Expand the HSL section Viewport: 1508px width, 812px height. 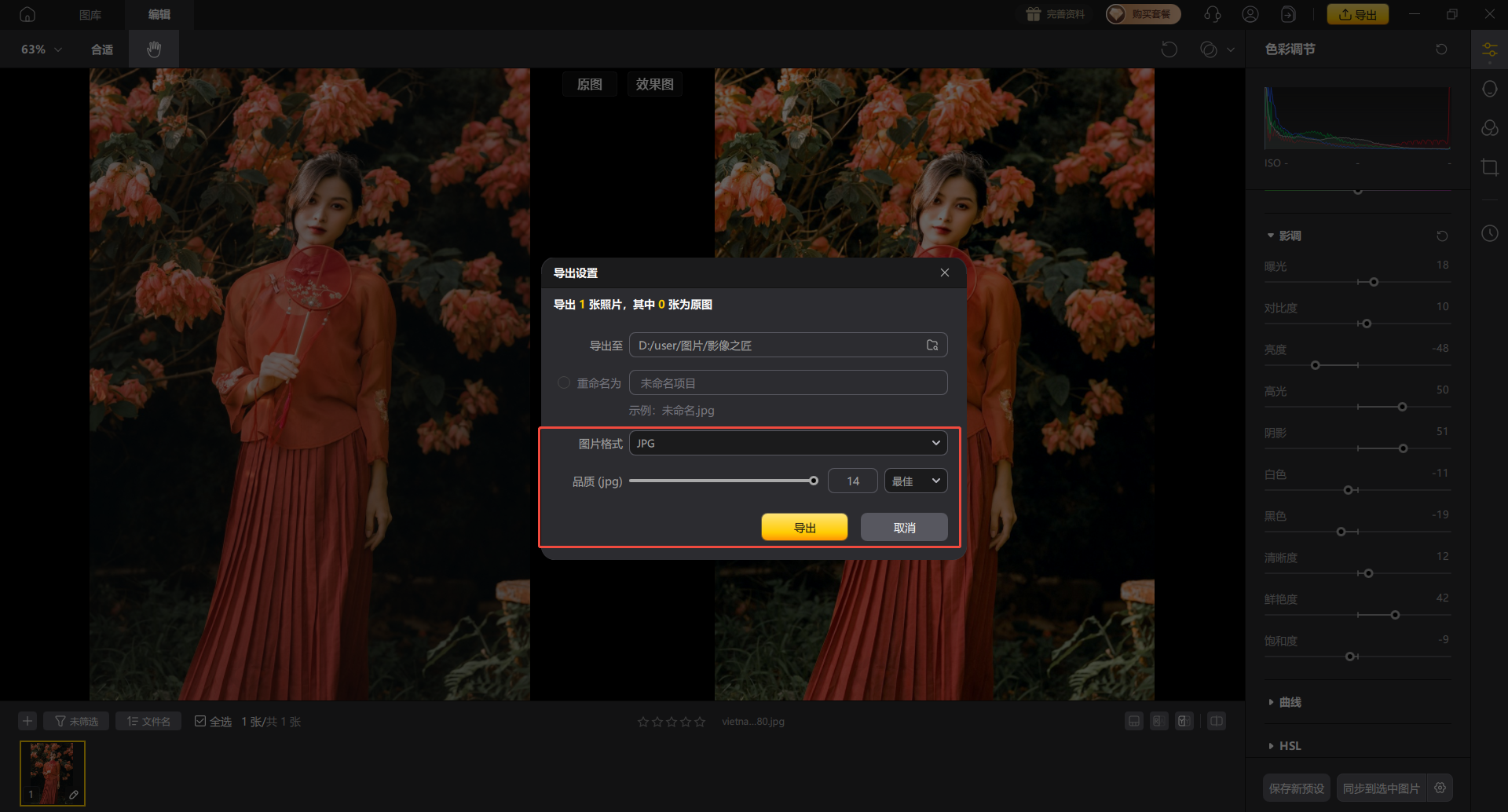click(1289, 746)
